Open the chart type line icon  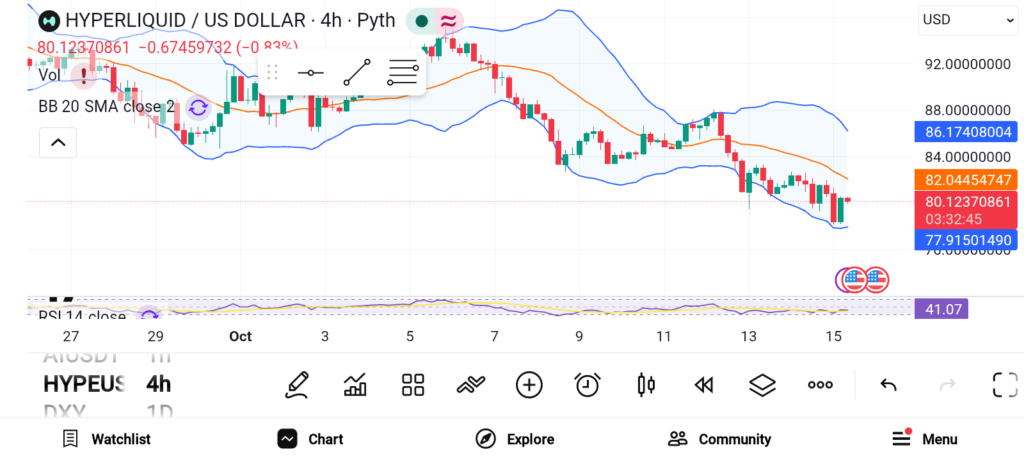(471, 385)
